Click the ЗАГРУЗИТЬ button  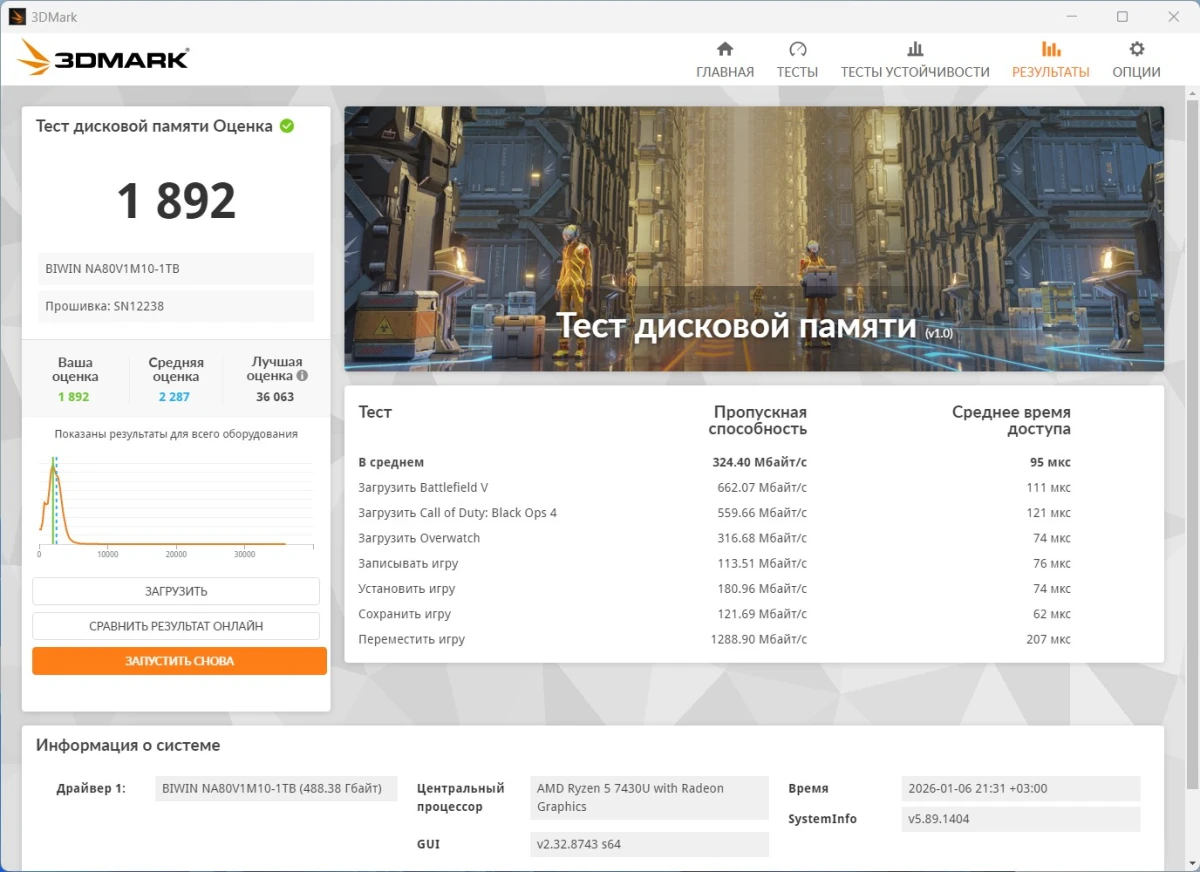coord(176,591)
